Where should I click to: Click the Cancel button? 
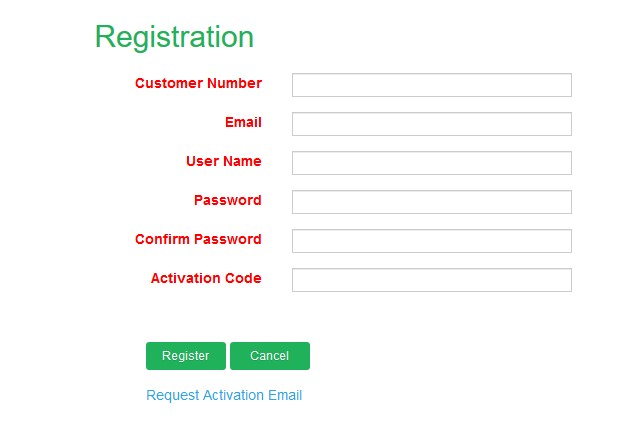269,356
